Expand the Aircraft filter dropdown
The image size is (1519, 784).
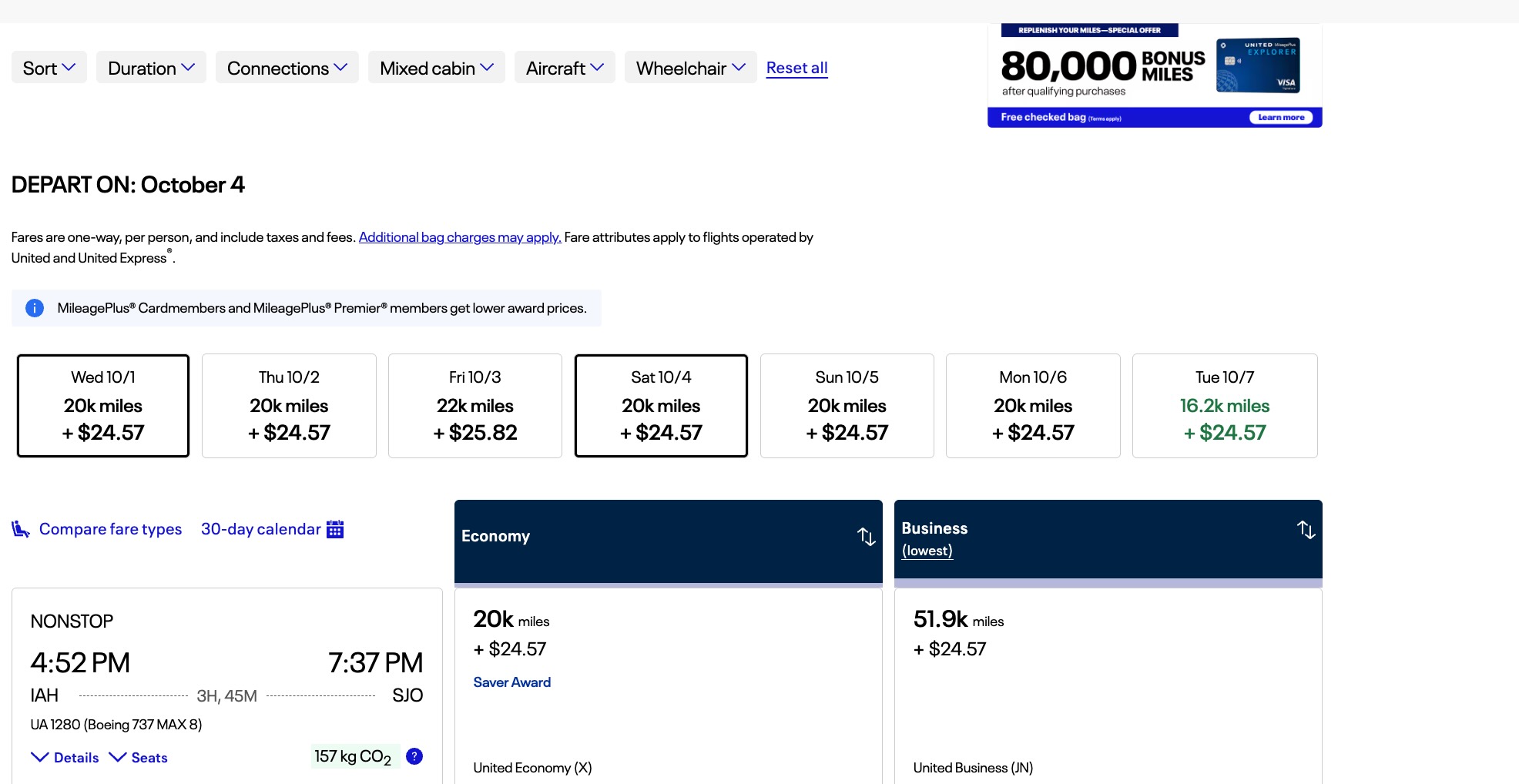pos(564,68)
